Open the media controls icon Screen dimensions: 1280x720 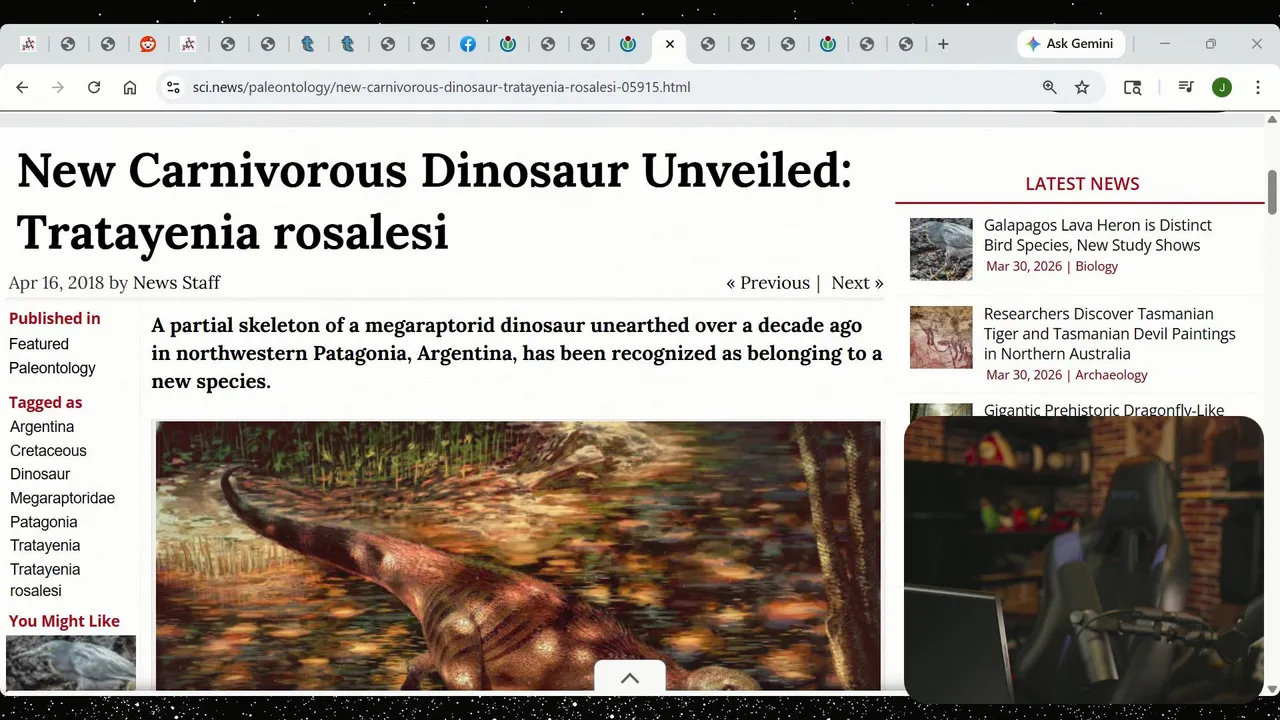1186,87
